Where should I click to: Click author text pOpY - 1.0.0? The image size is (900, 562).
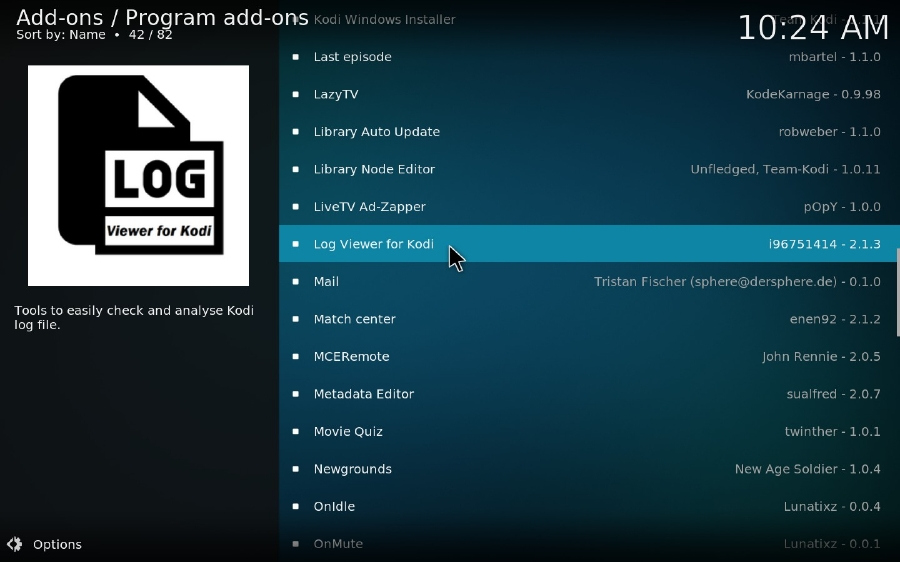(842, 207)
